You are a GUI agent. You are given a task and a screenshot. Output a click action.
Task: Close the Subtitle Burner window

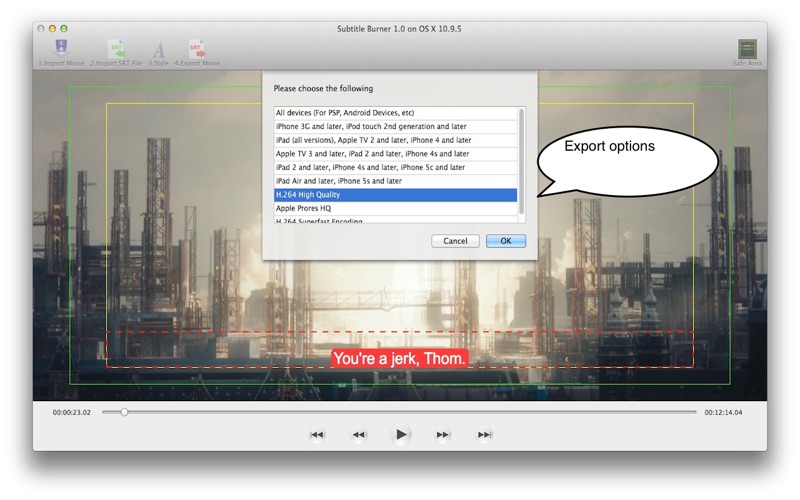(x=41, y=29)
